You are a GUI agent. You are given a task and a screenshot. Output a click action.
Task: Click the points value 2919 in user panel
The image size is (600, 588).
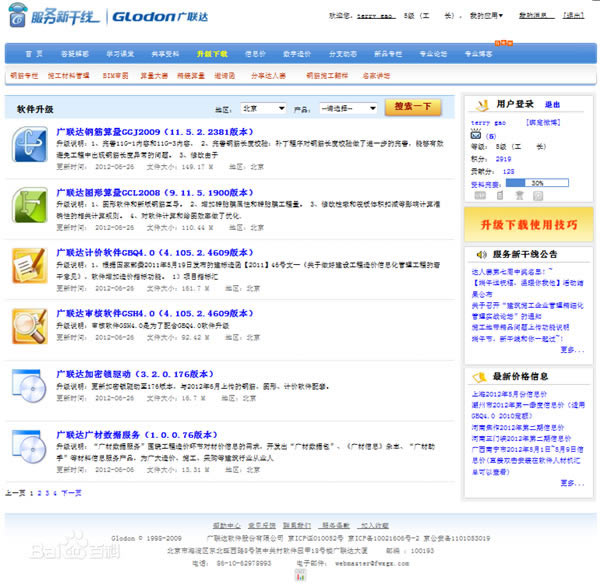click(503, 159)
